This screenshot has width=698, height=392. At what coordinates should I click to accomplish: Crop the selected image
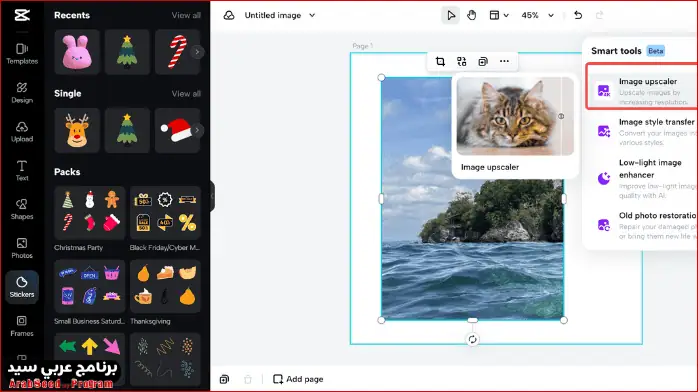[x=440, y=61]
